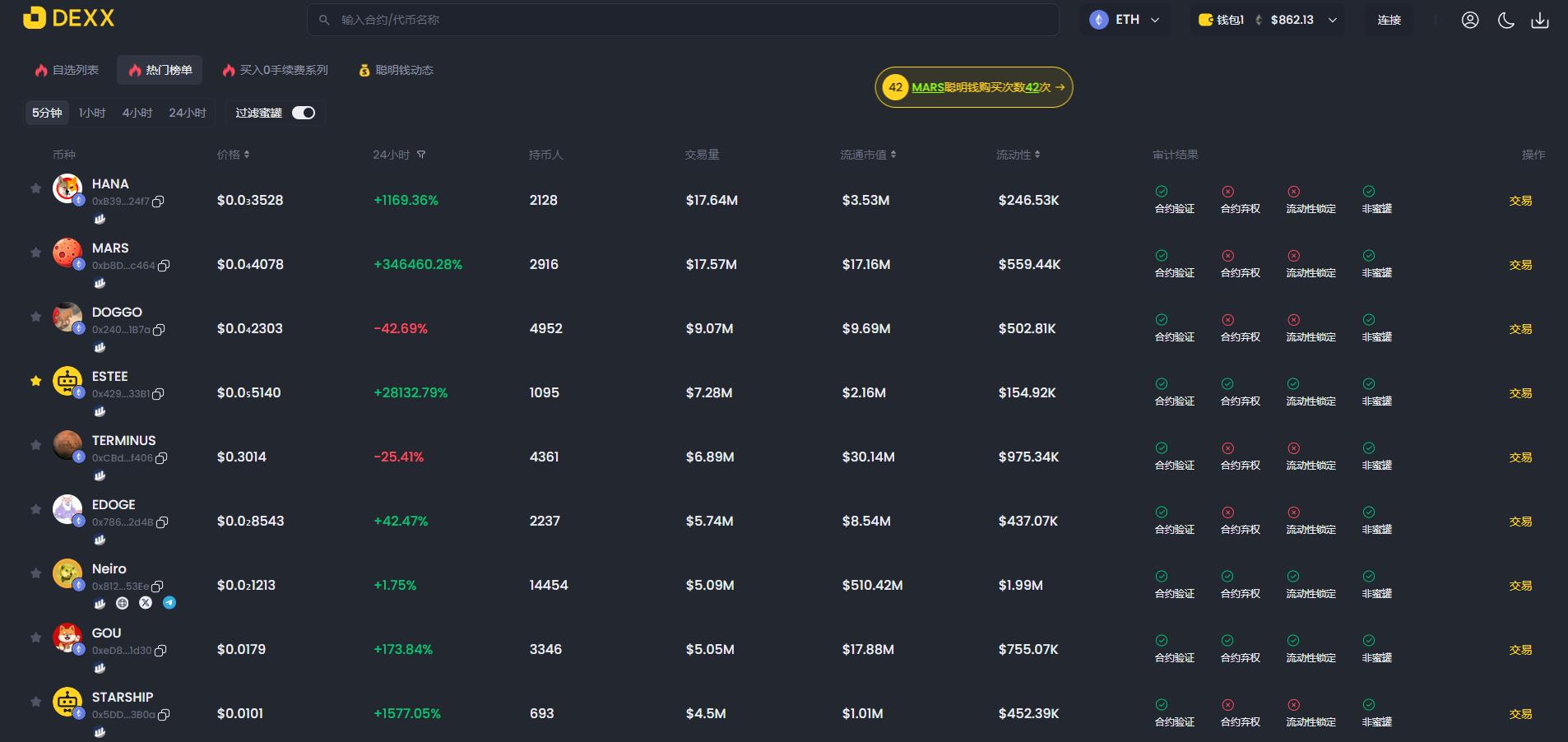This screenshot has height=742, width=1568.
Task: Unfavorite the ESTEE token star
Action: (x=35, y=381)
